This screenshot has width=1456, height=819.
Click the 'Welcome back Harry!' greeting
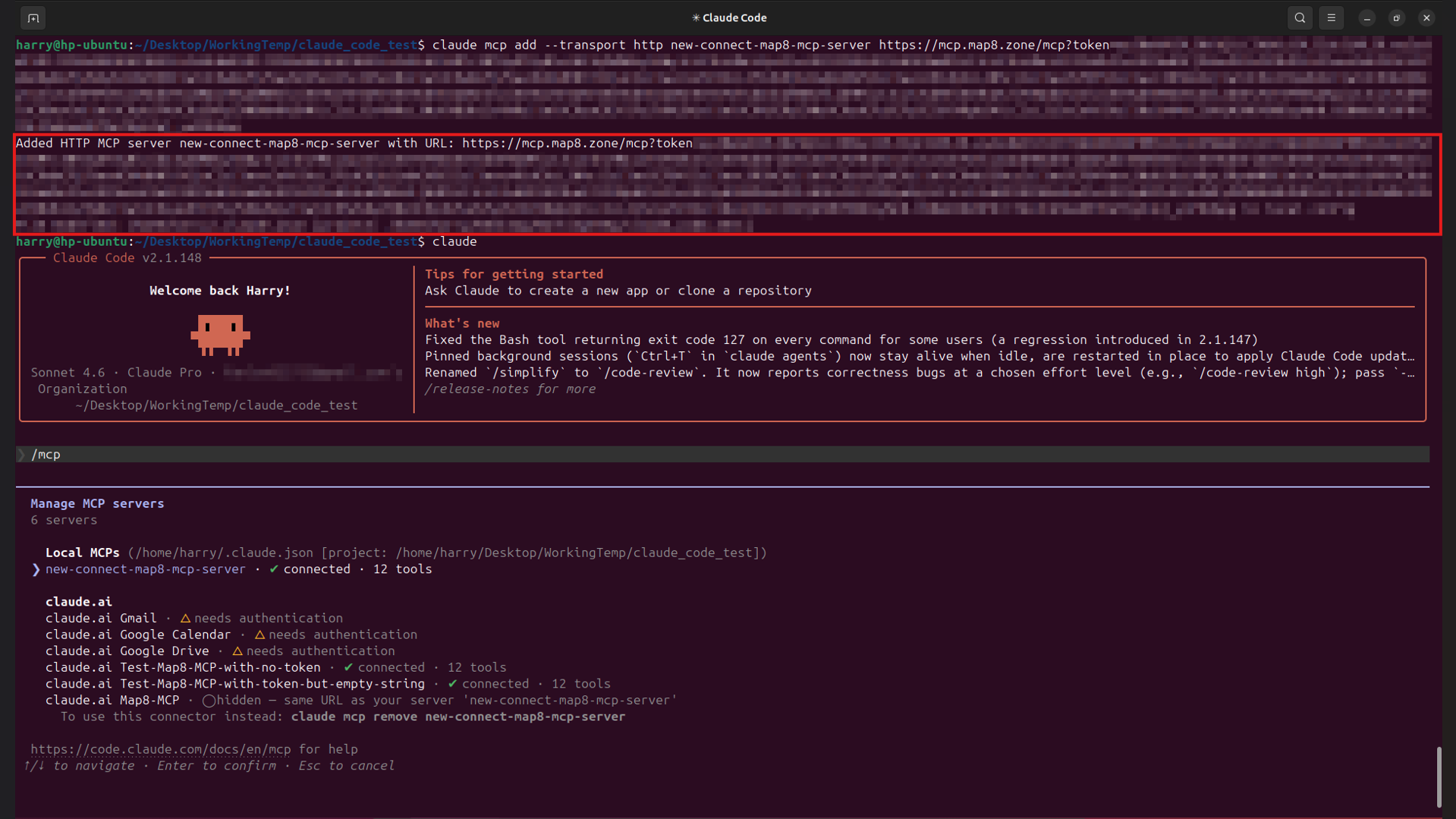click(x=220, y=291)
